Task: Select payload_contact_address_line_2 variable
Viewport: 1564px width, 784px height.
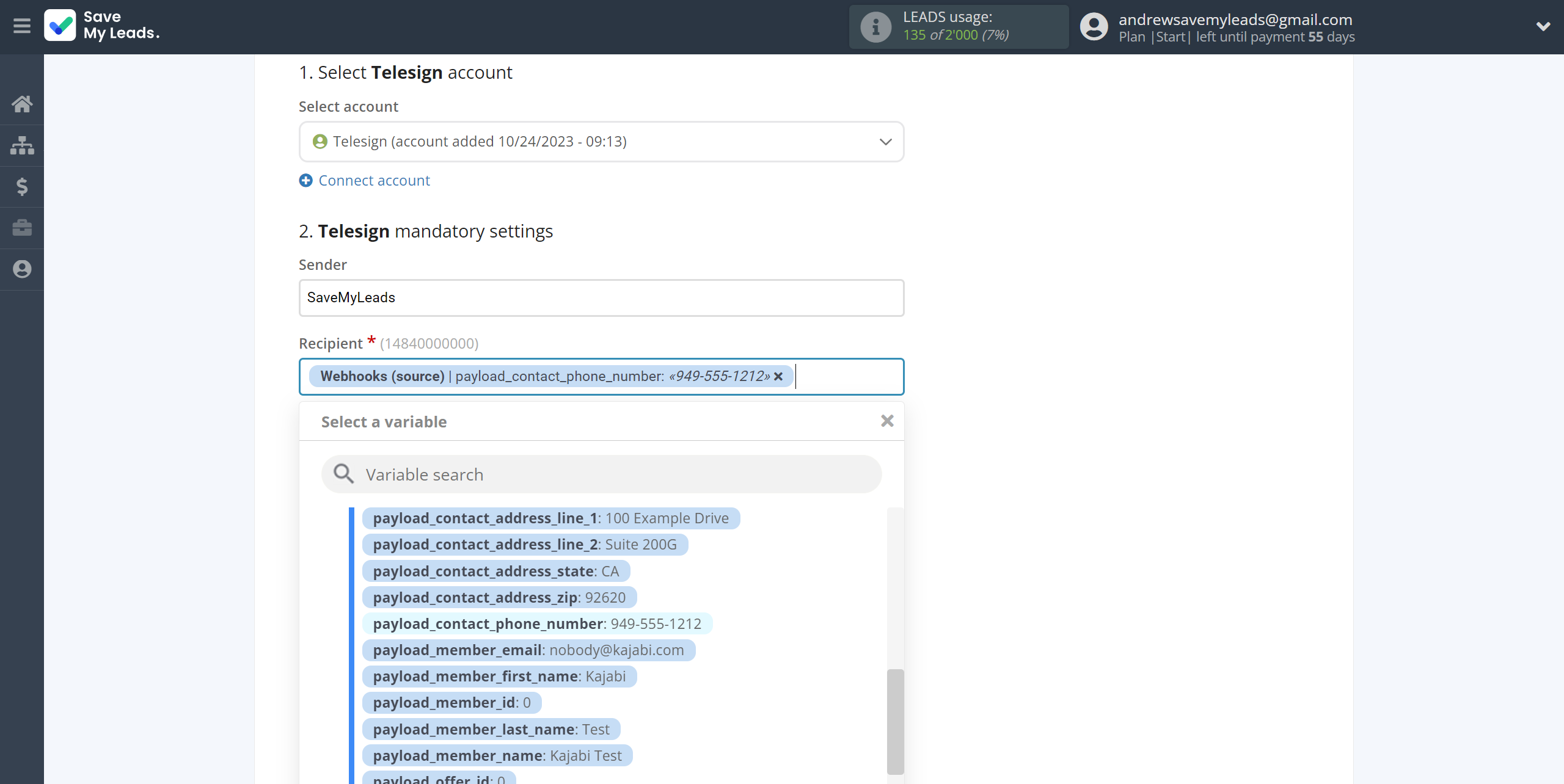Action: coord(525,545)
